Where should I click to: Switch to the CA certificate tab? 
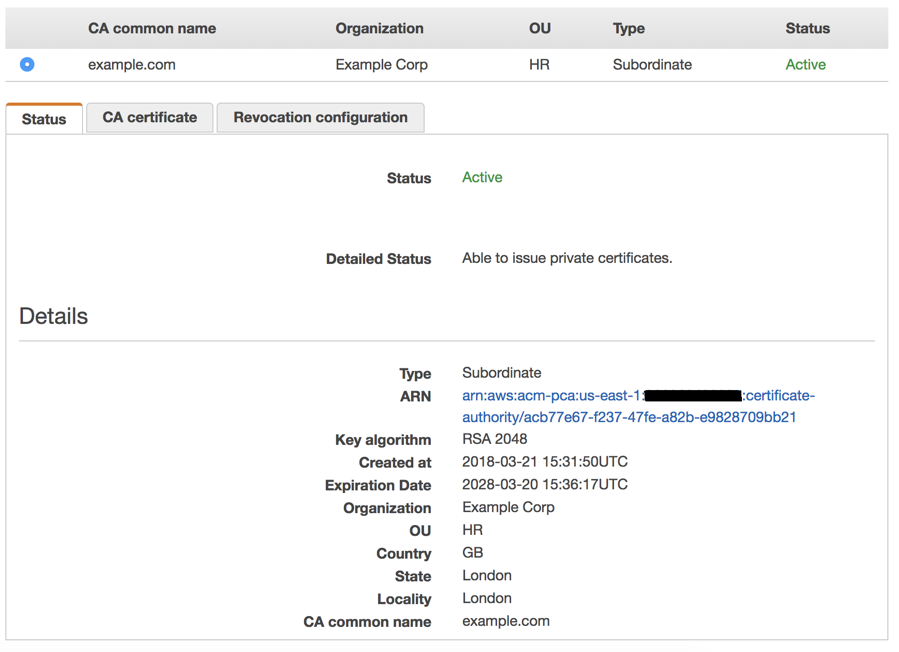tap(148, 117)
